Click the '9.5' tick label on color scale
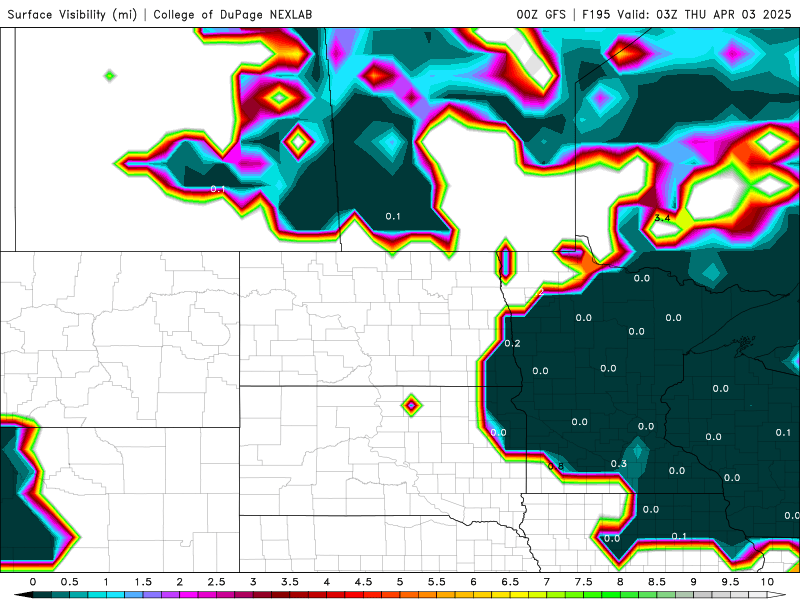Viewport: 800px width, 600px height. 730,582
